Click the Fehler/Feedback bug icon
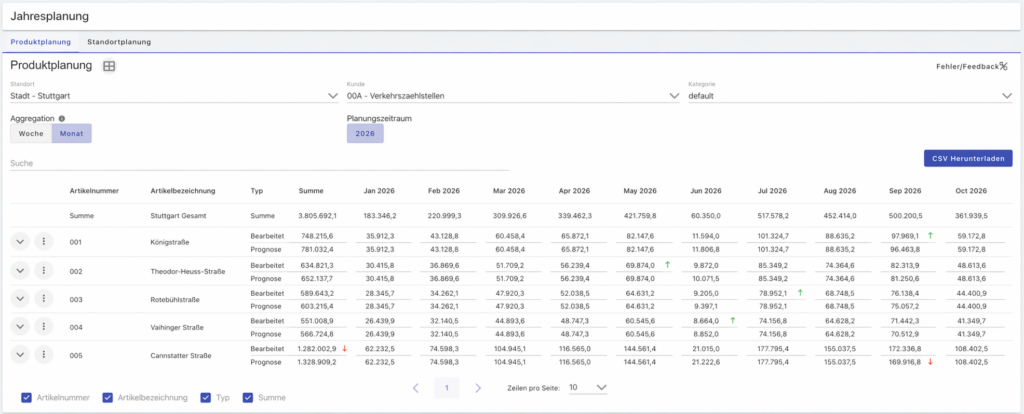Viewport: 1024px width, 414px height. (x=1003, y=66)
